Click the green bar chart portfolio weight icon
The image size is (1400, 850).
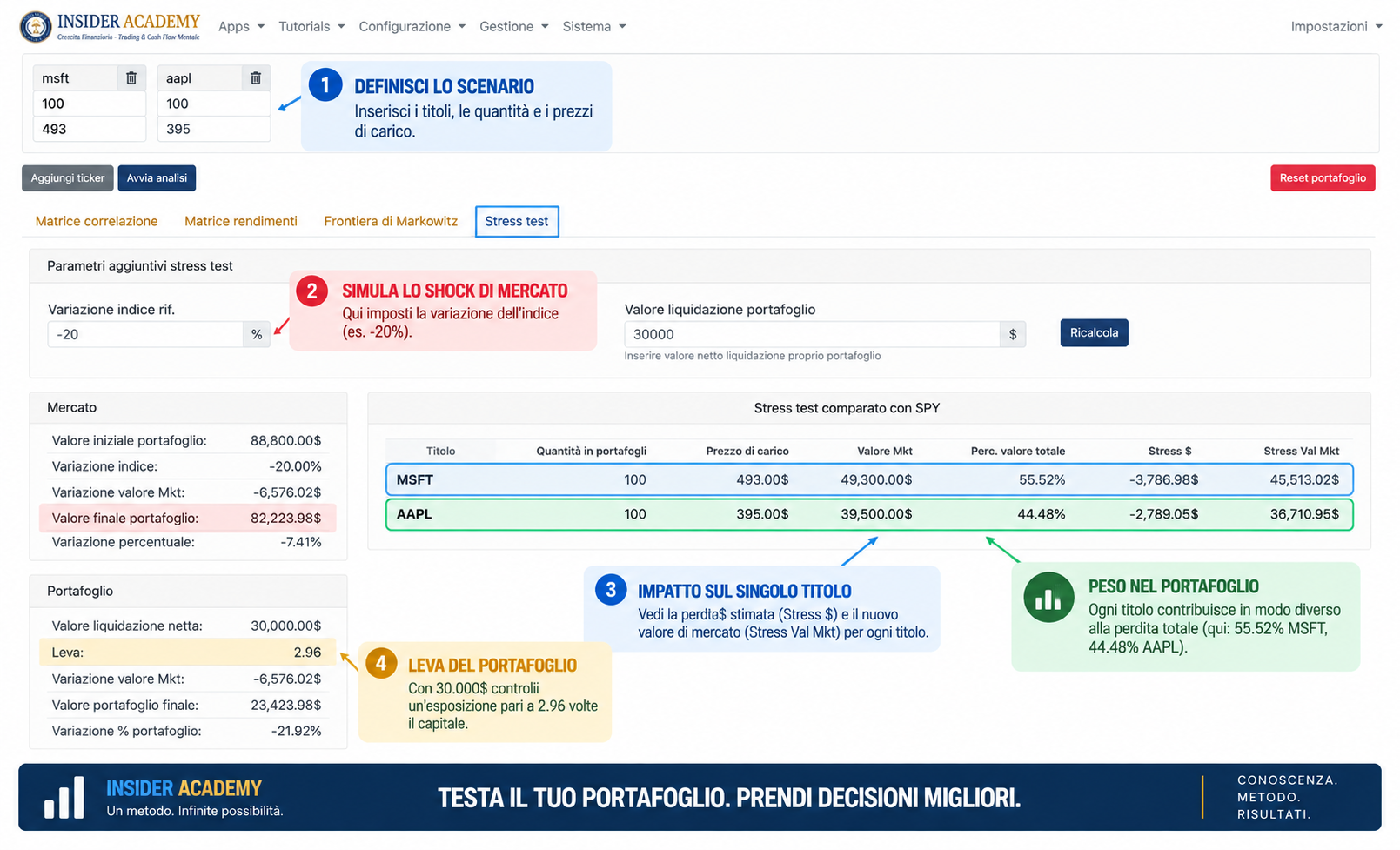1048,598
